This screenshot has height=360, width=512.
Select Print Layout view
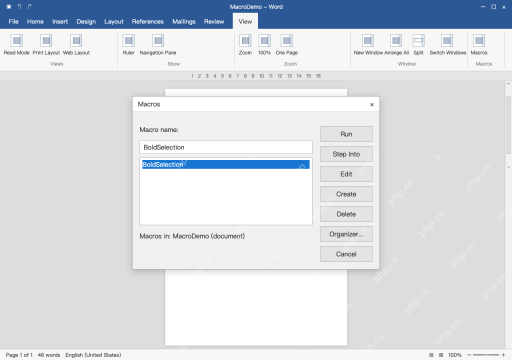tap(46, 45)
